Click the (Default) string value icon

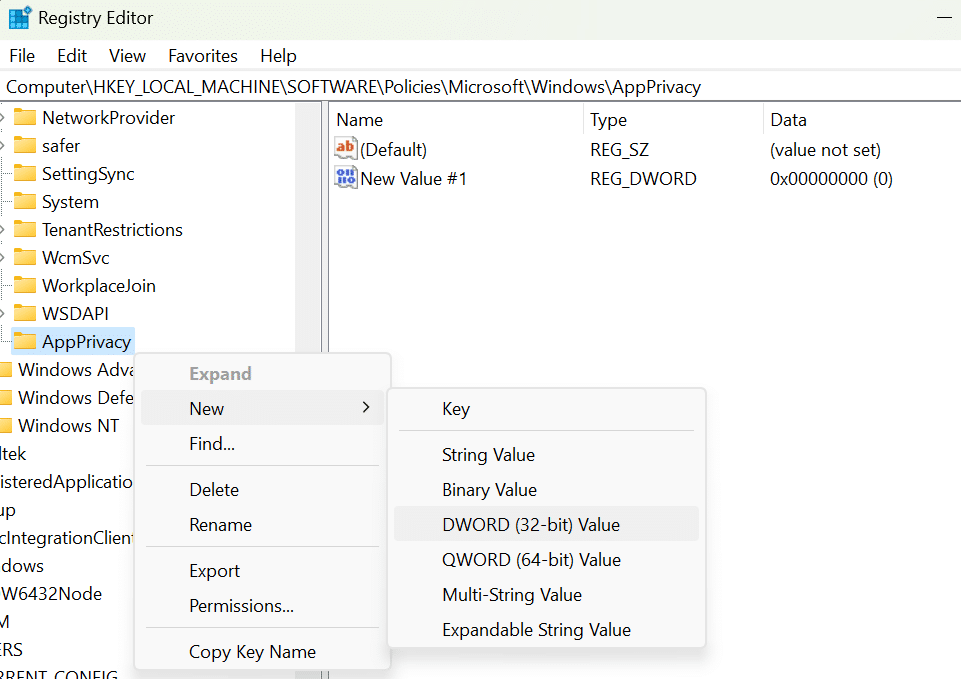(346, 148)
